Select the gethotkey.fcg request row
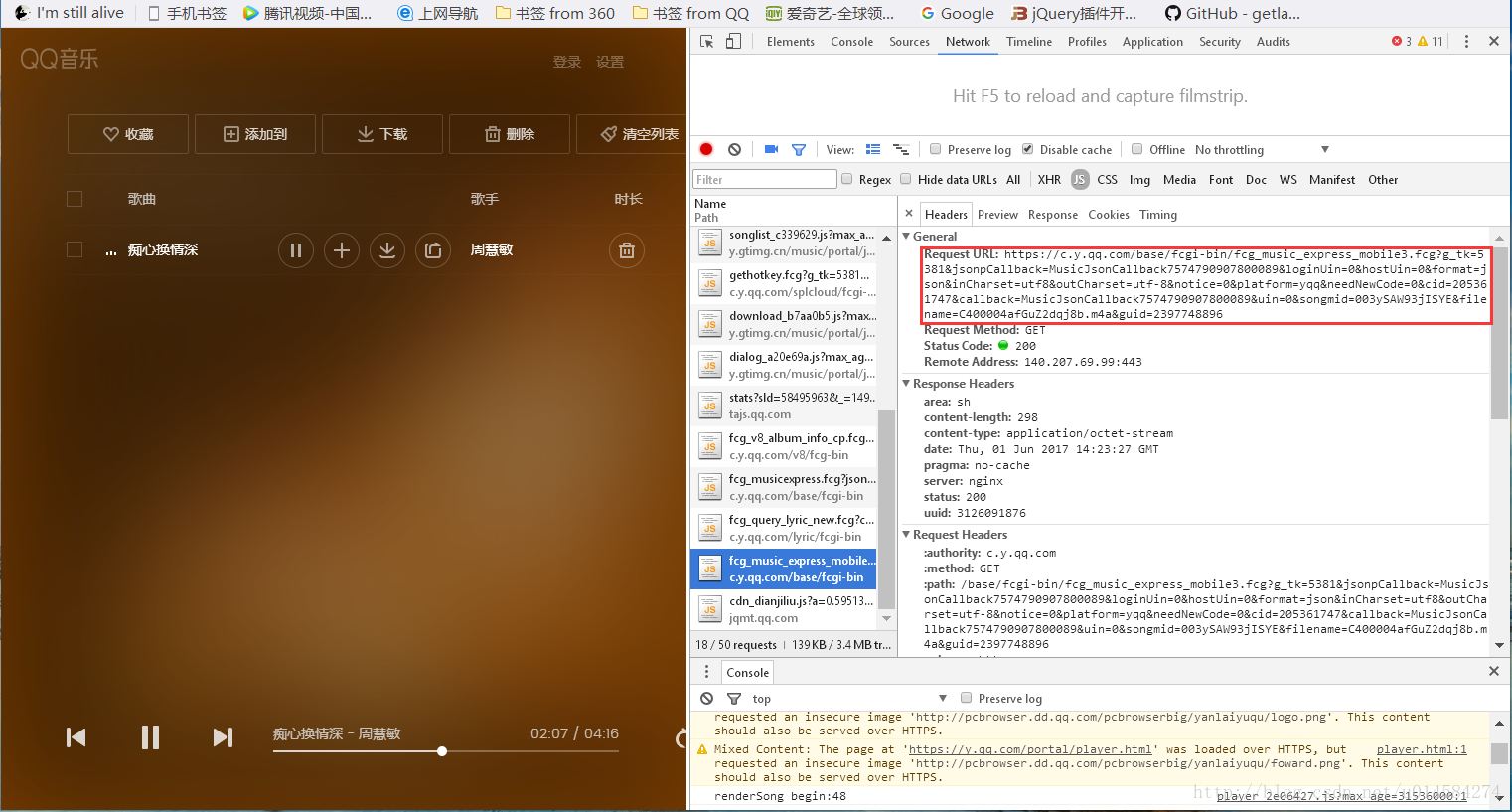This screenshot has height=812, width=1512. click(x=785, y=283)
